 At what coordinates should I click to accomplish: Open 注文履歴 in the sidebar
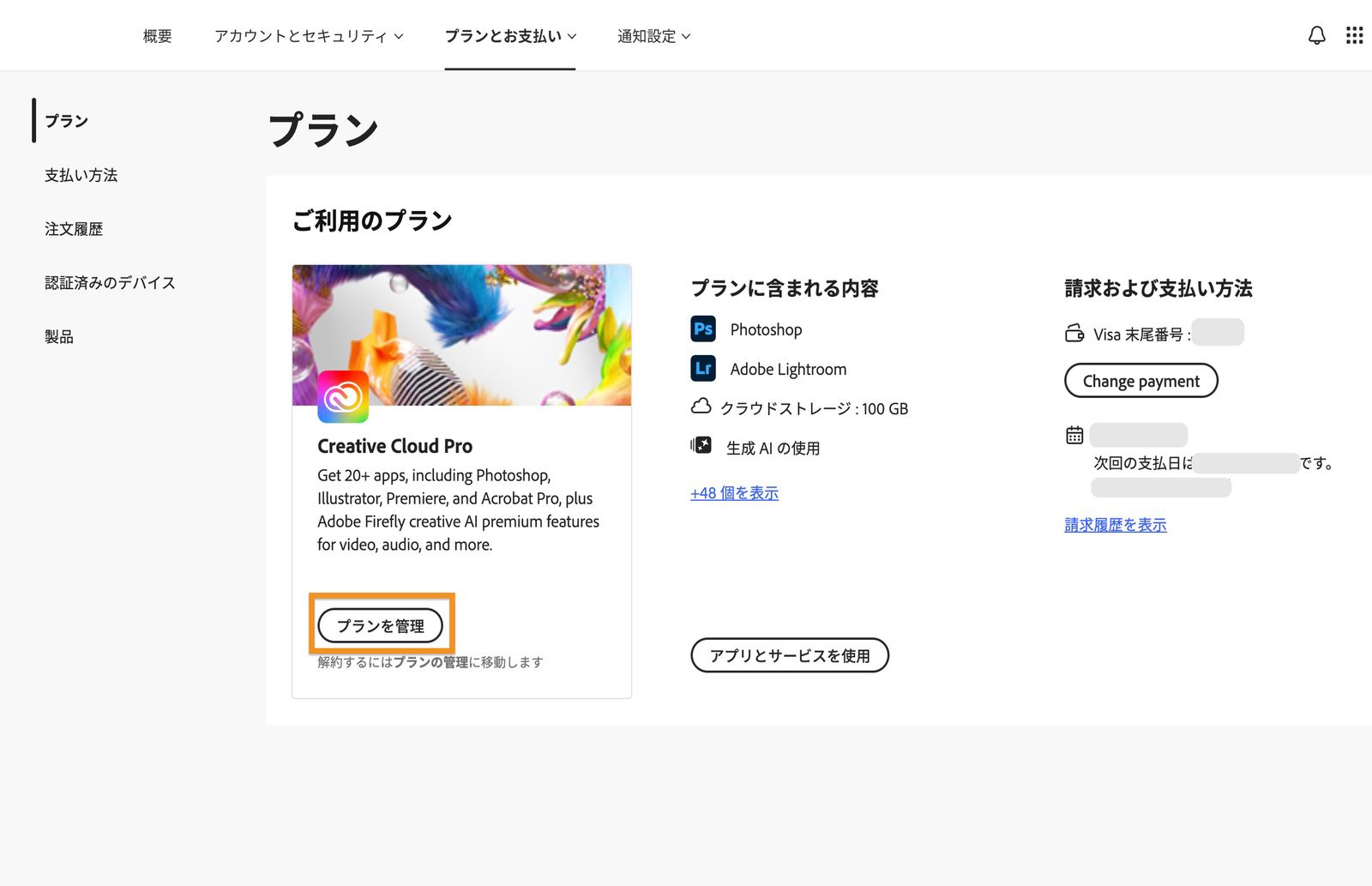point(74,229)
